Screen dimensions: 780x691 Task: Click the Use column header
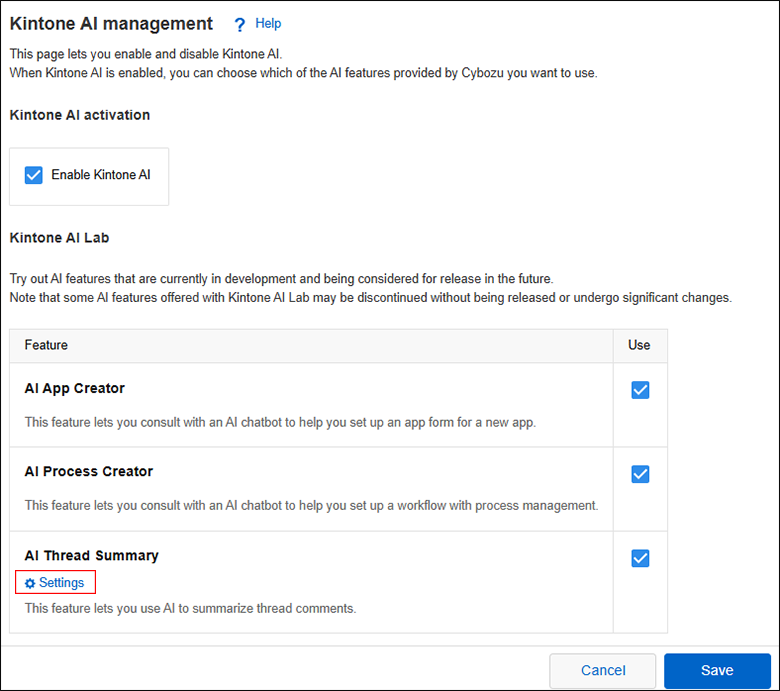pos(639,345)
